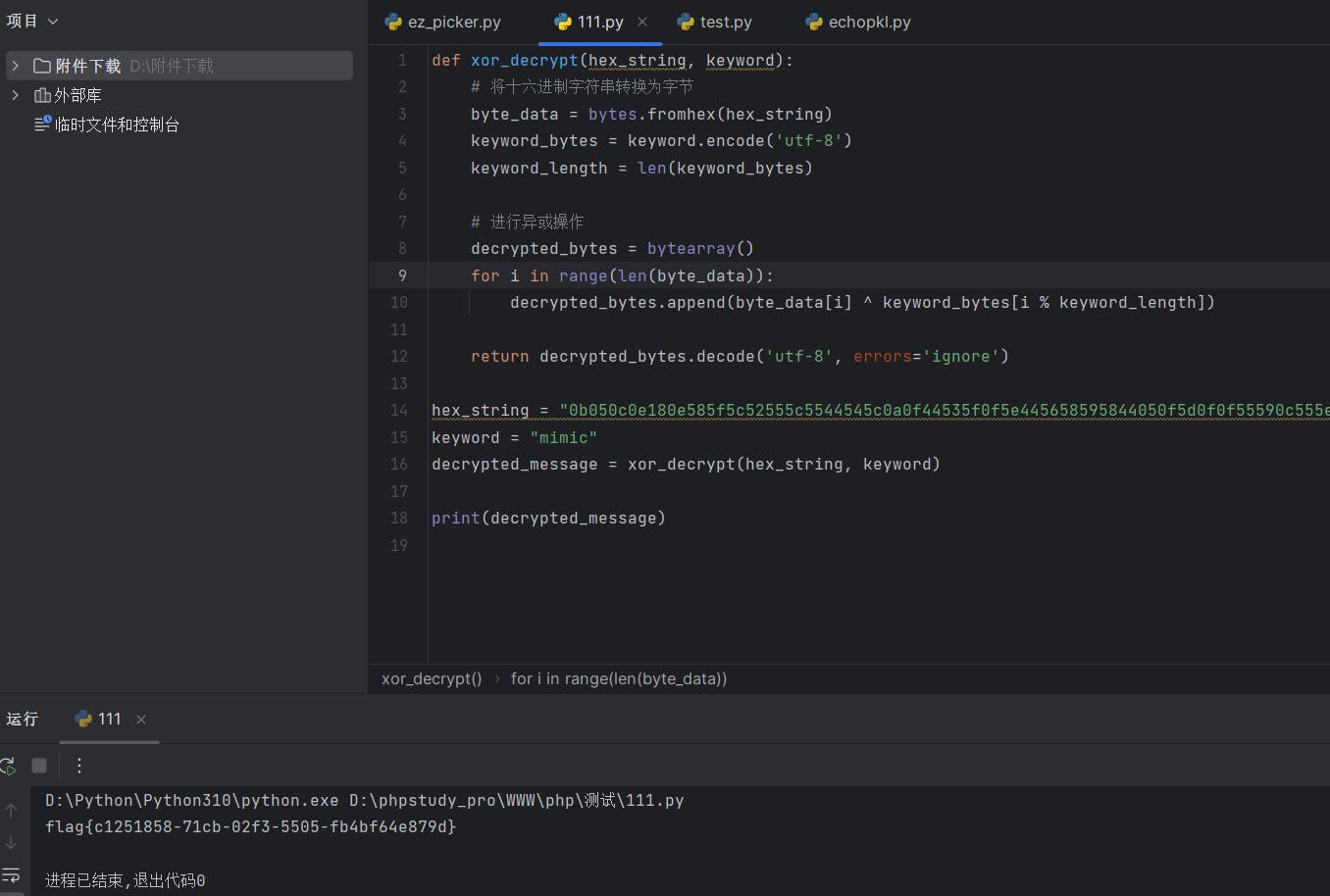Image resolution: width=1330 pixels, height=896 pixels.
Task: Click line number 14 in the gutter
Action: [399, 410]
